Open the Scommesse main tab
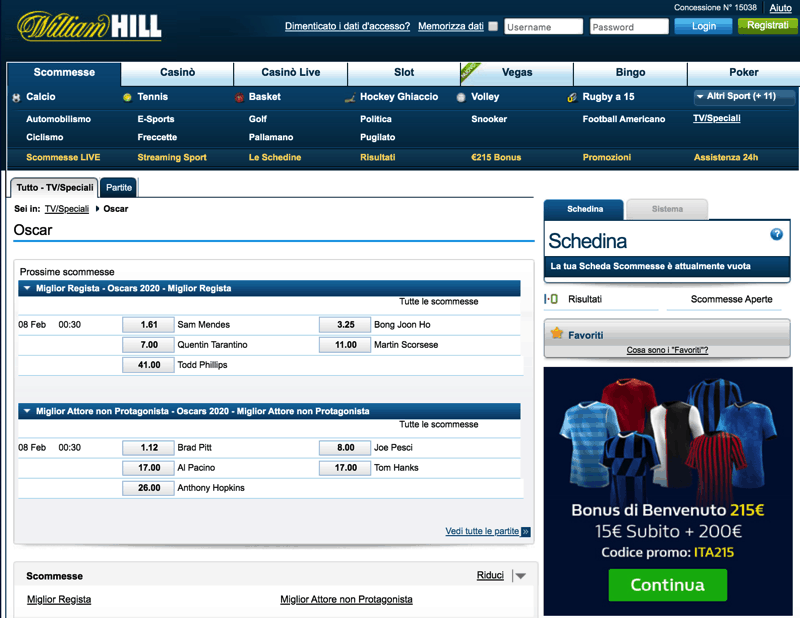The height and width of the screenshot is (618, 800). coord(64,72)
